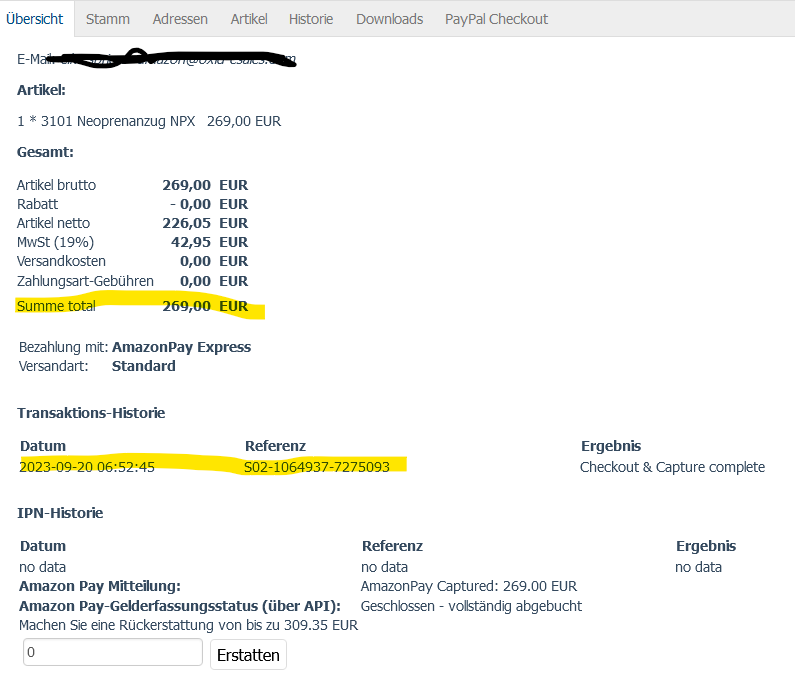This screenshot has width=795, height=695.
Task: Click the transaction date 2023-09-20 06:52:45
Action: 87,467
